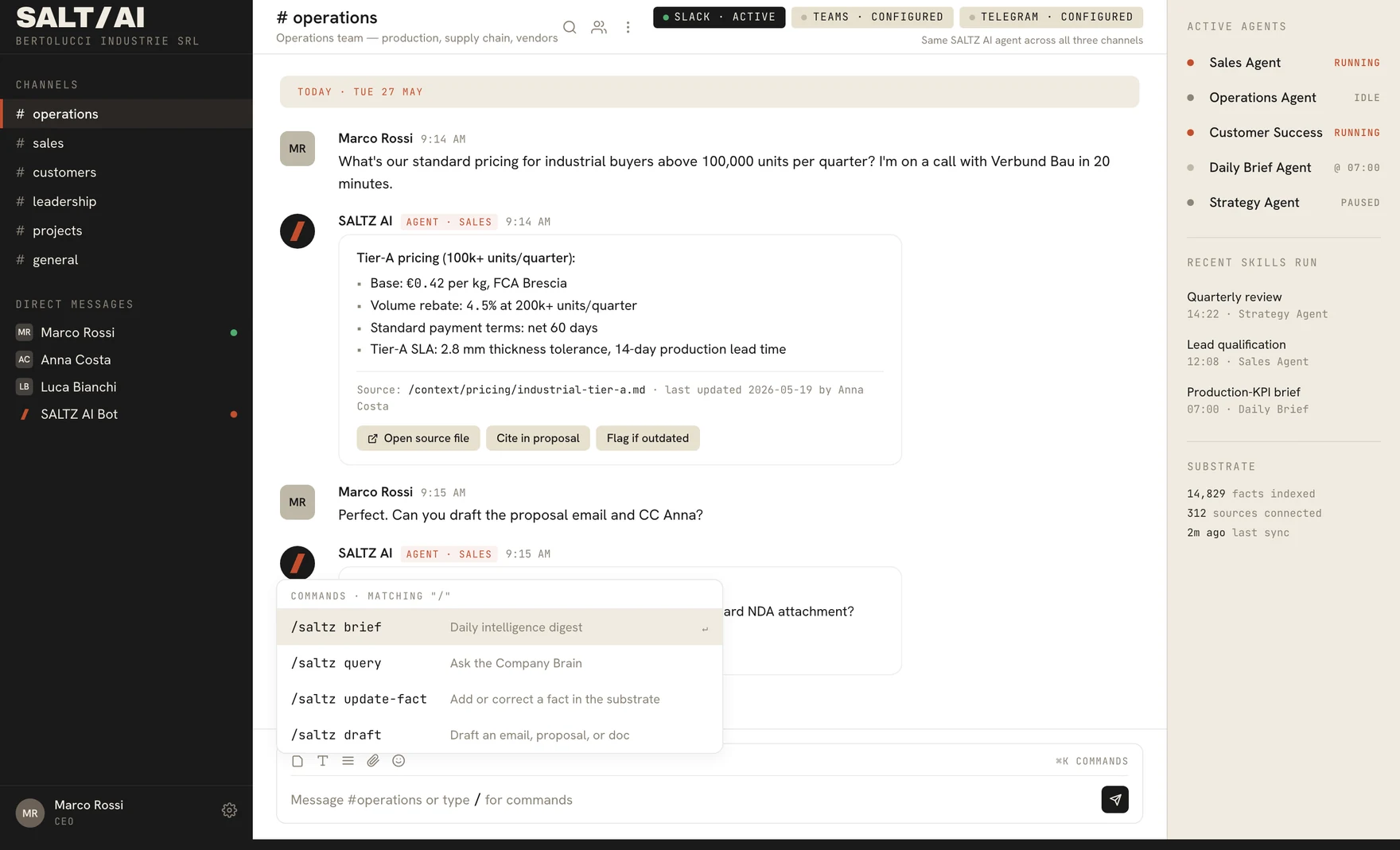Select the /saltz draft command

pos(500,735)
